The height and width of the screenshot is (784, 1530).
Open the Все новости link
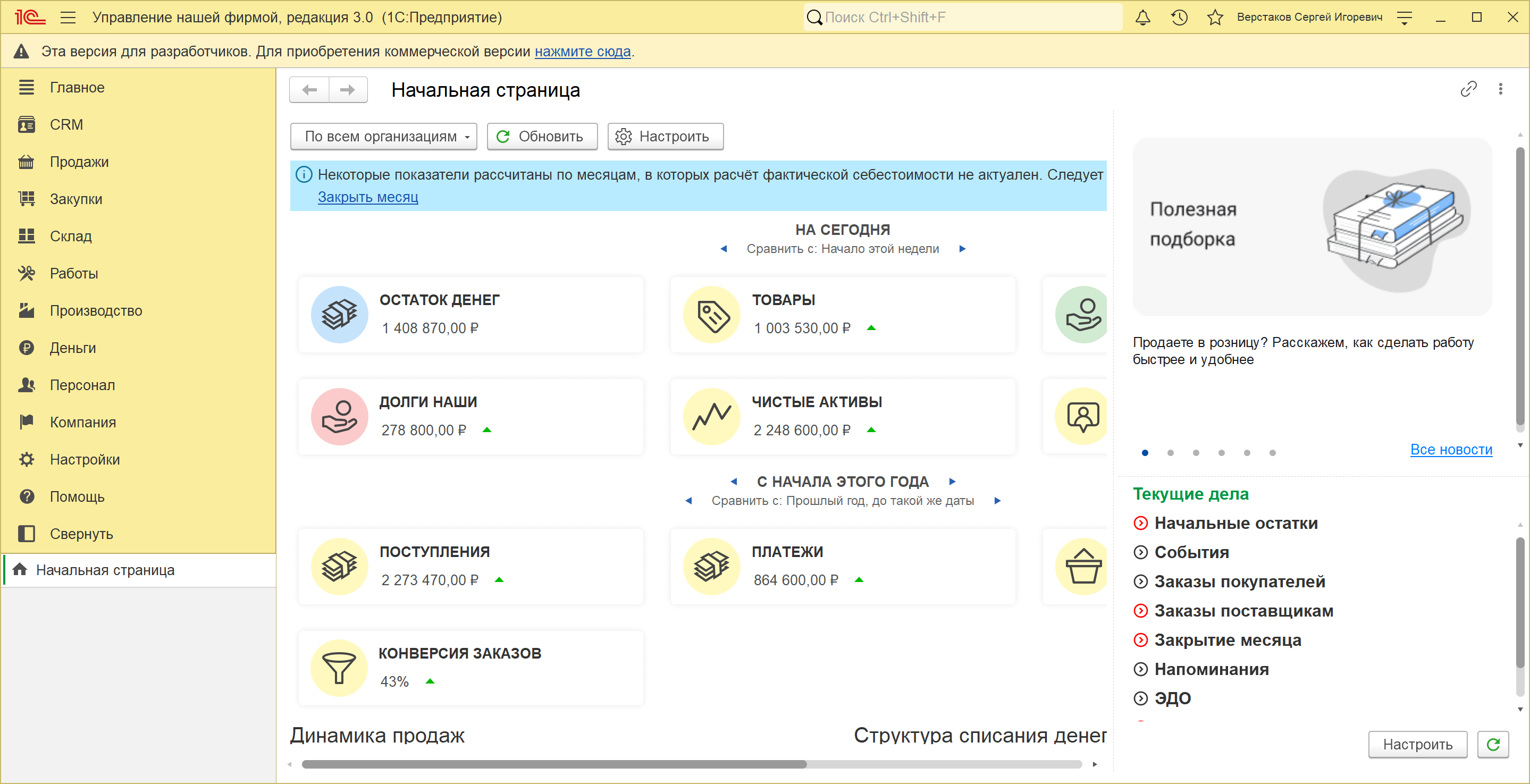click(1451, 450)
